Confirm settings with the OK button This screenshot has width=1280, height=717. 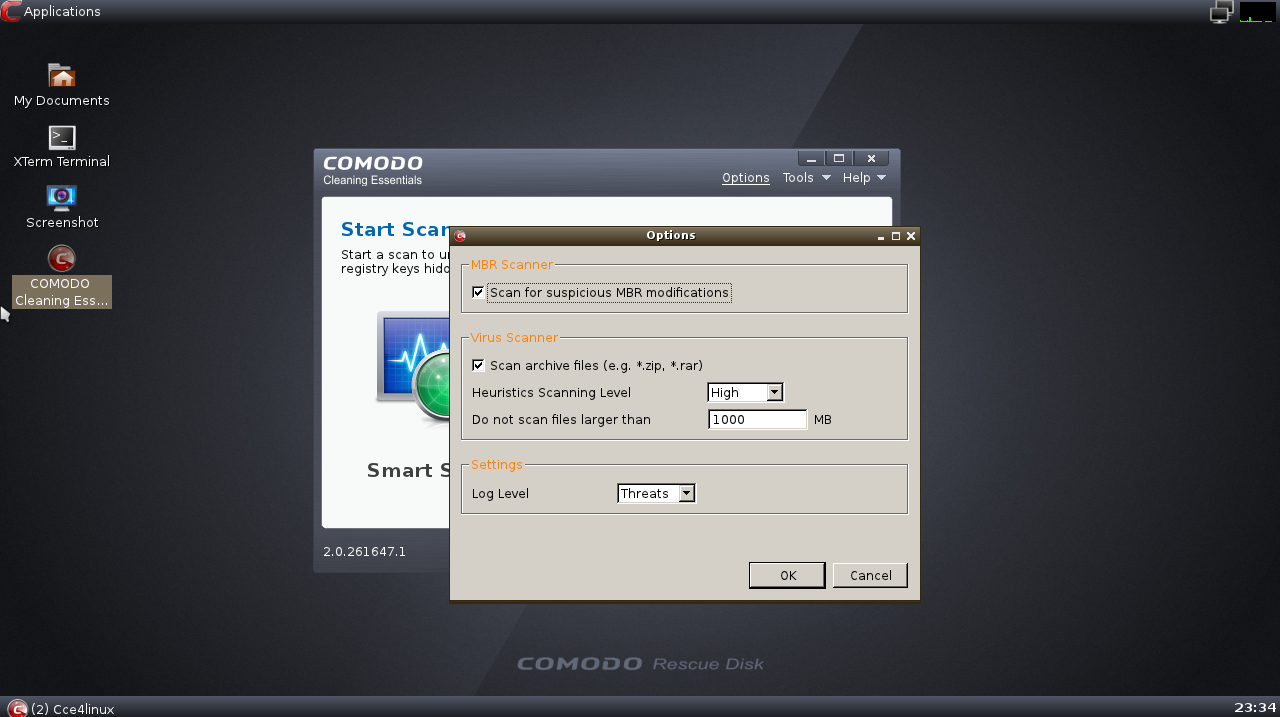[787, 575]
